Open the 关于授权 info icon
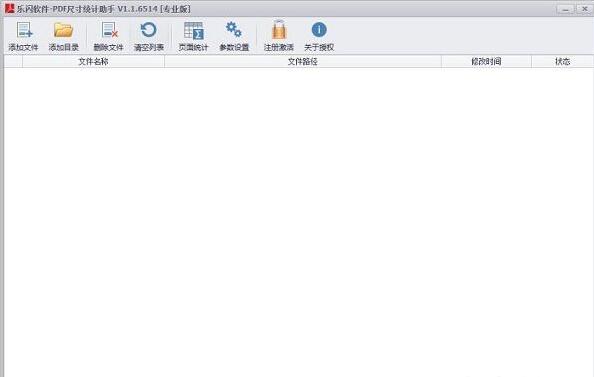The width and height of the screenshot is (594, 377). [319, 30]
